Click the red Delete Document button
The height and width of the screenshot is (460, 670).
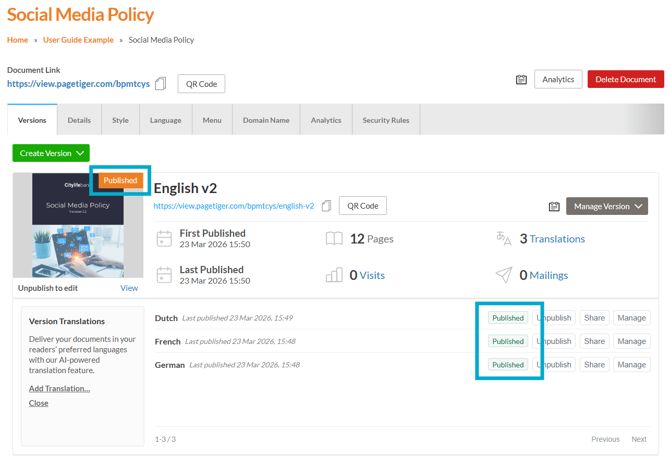pyautogui.click(x=626, y=79)
